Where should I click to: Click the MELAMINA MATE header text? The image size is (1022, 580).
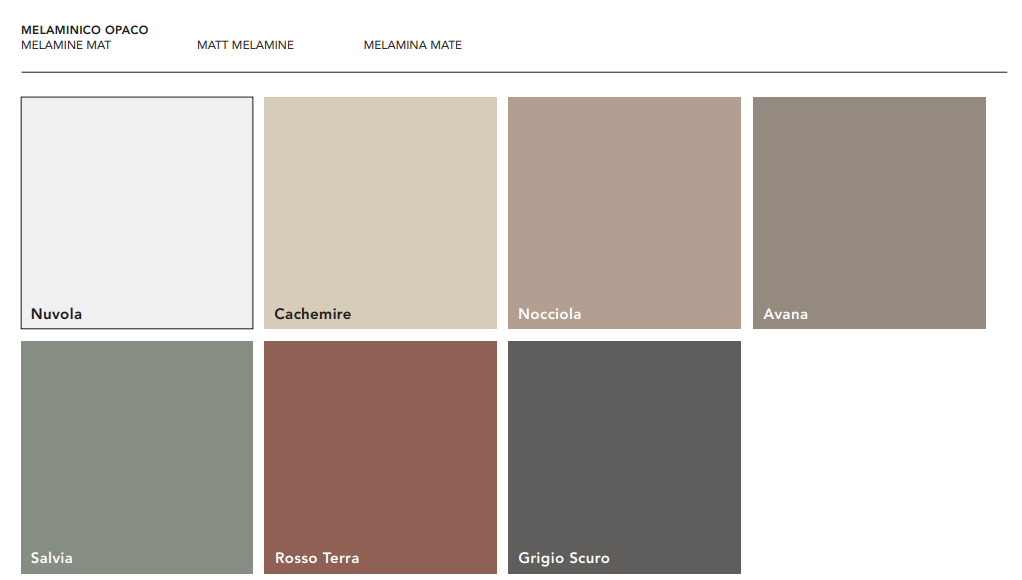tap(412, 45)
